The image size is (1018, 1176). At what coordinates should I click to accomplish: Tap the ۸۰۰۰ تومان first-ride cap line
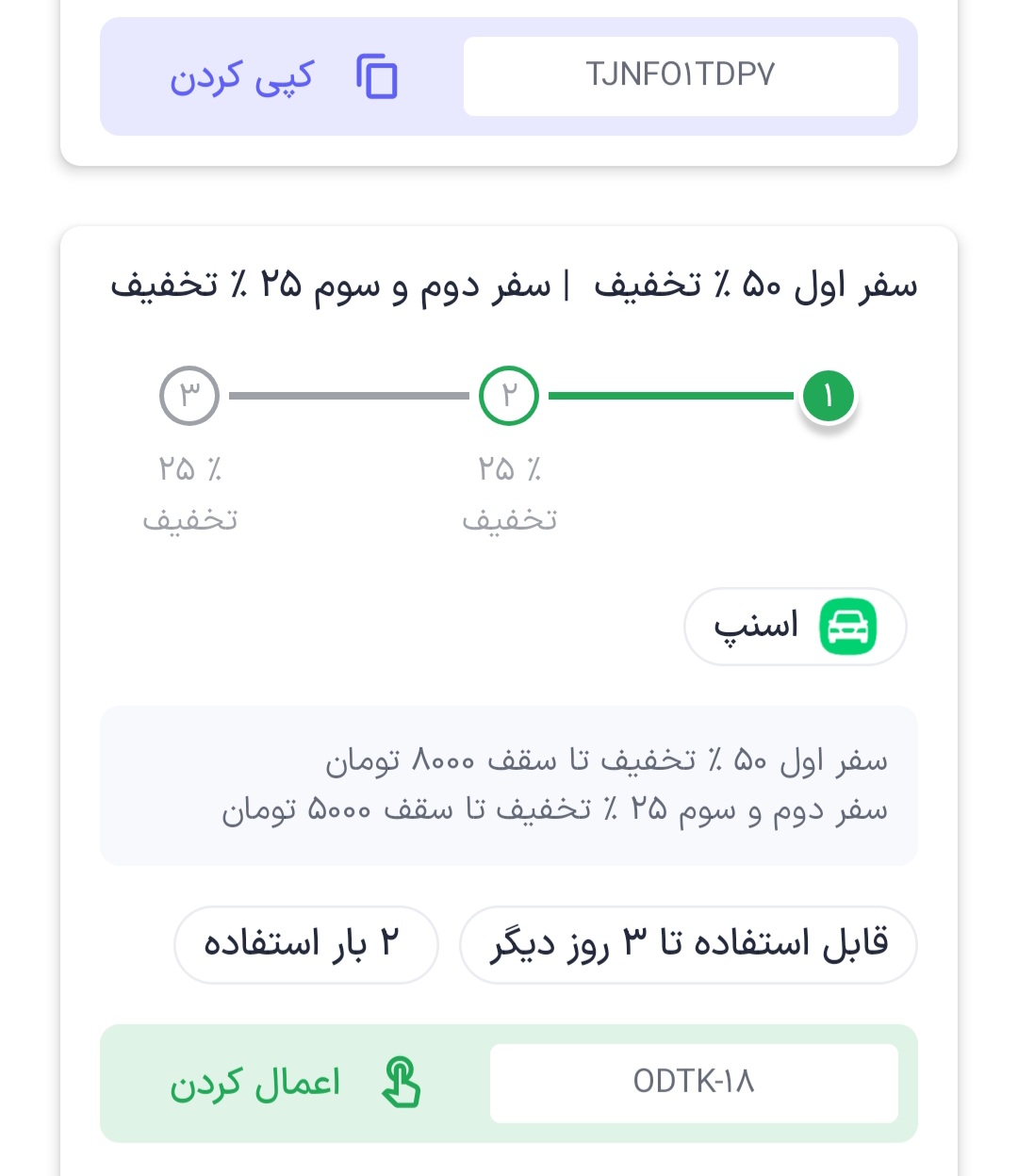pyautogui.click(x=605, y=759)
